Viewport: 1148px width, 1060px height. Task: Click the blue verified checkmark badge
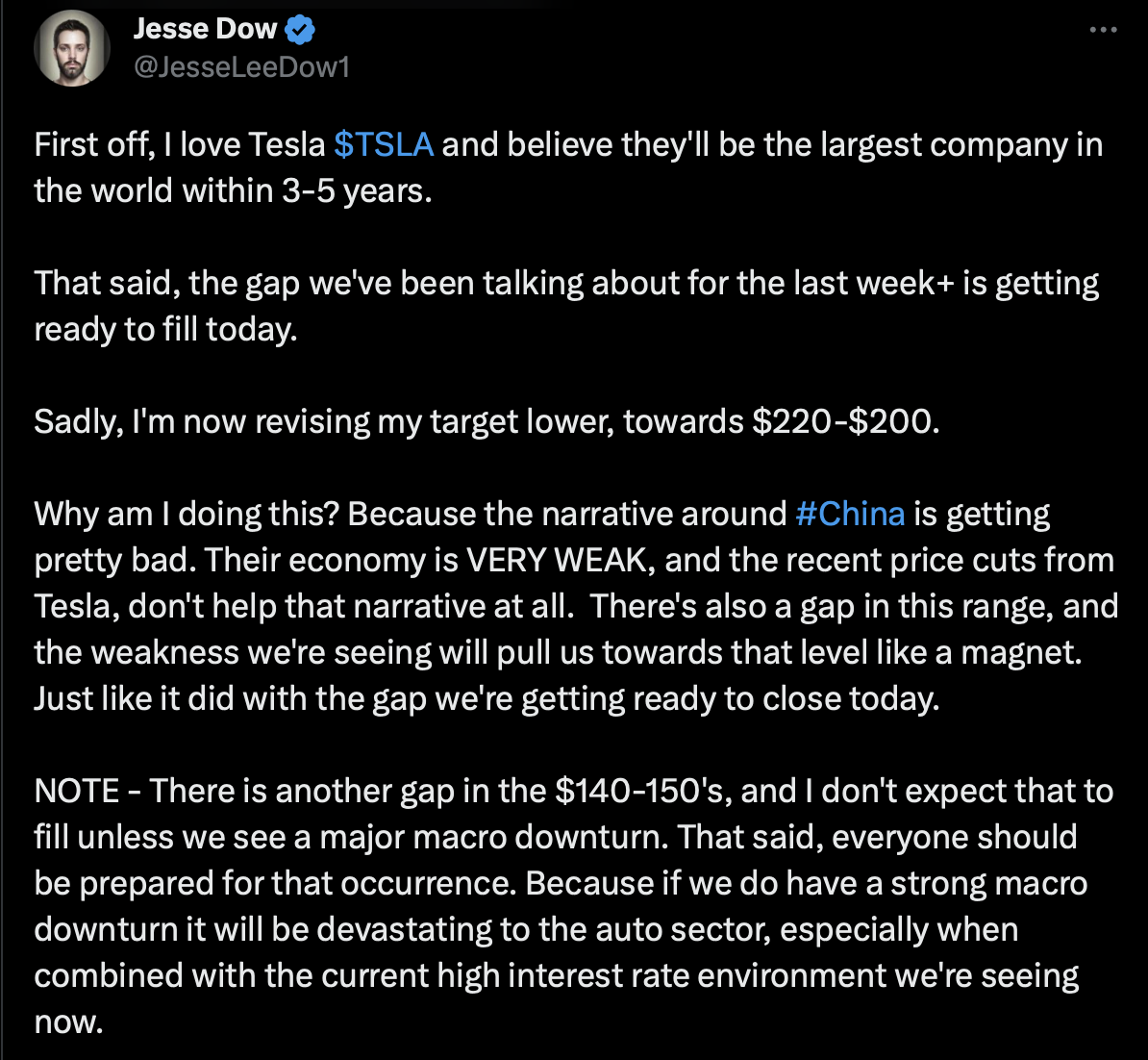300,30
